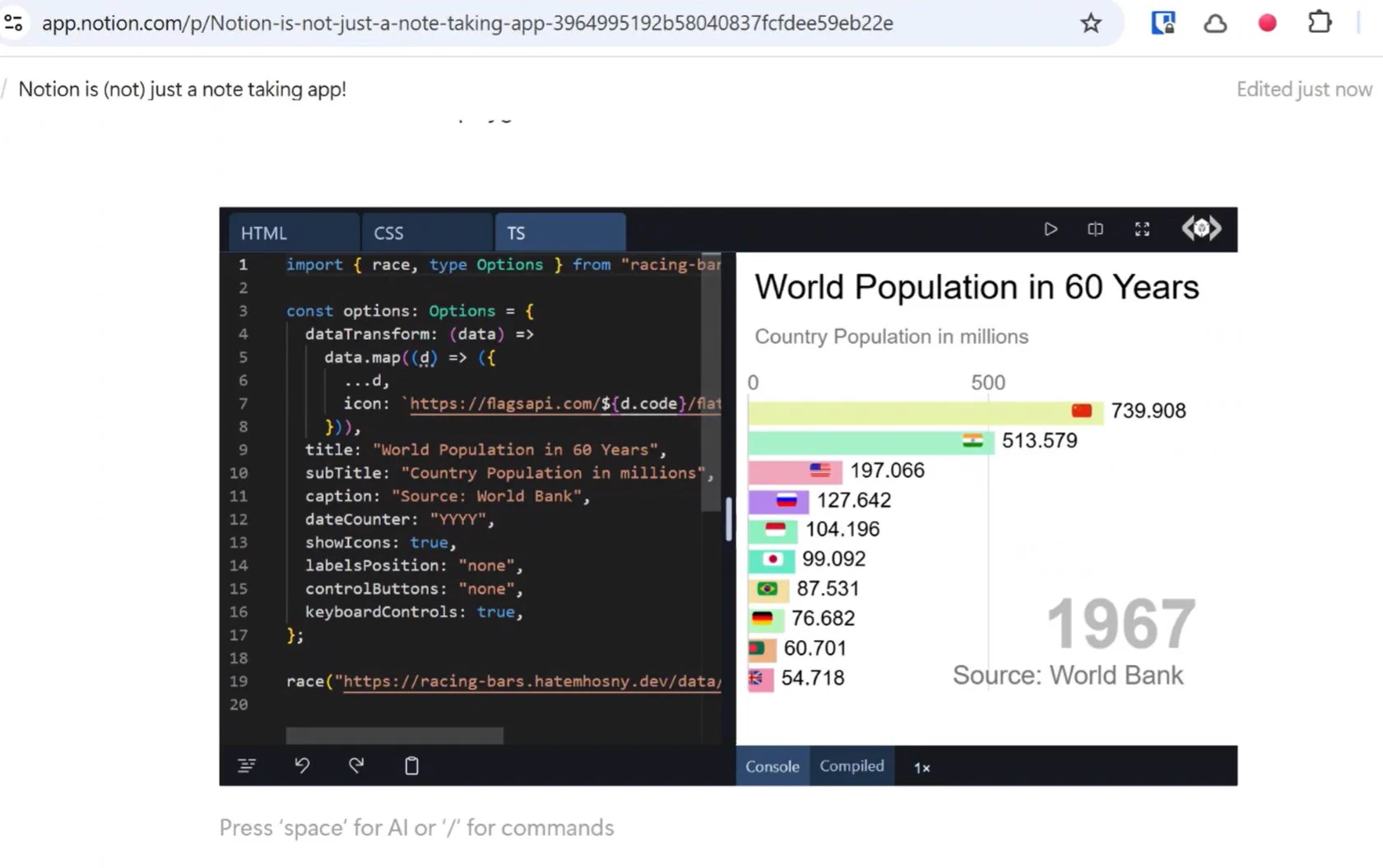Open the embed in fullscreen
Image resolution: width=1383 pixels, height=868 pixels.
[x=1142, y=230]
